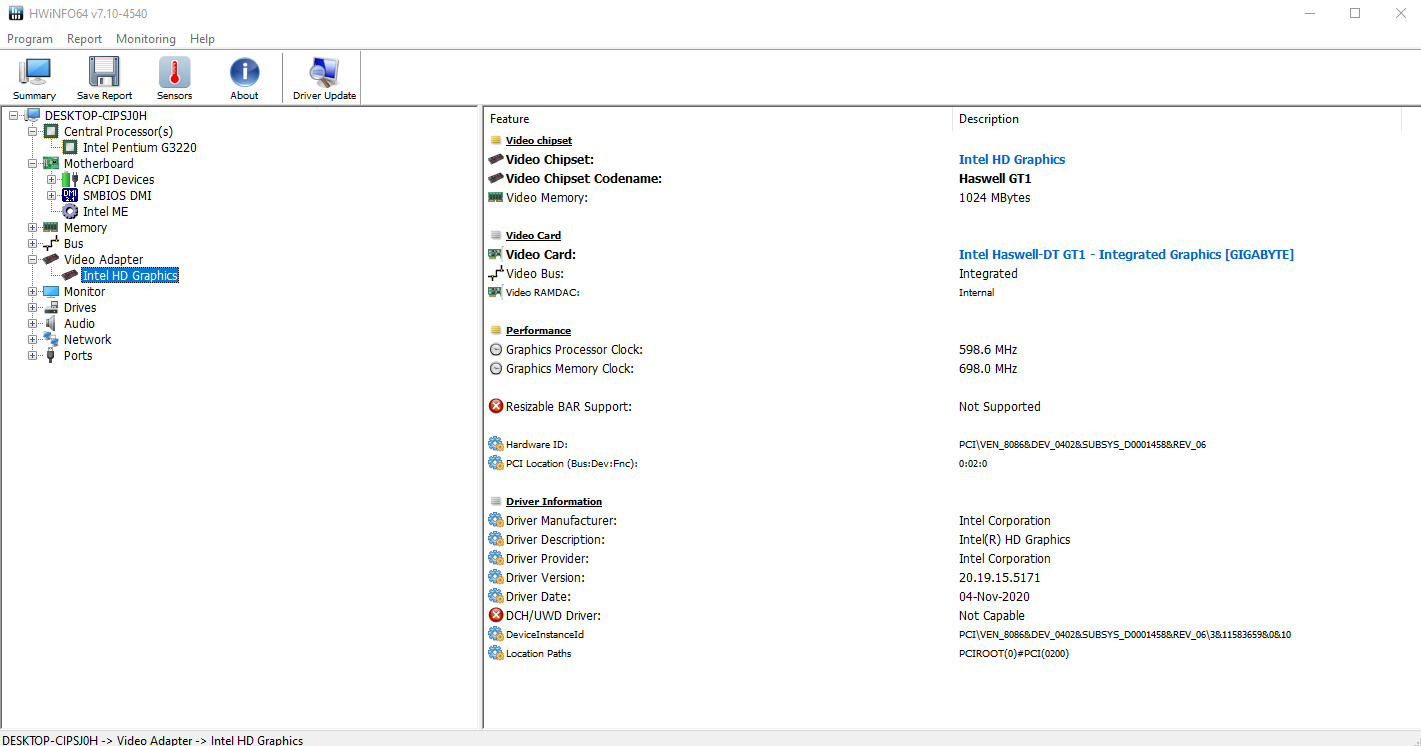Open the Monitoring menu
Viewport: 1421px width, 746px height.
tap(146, 39)
